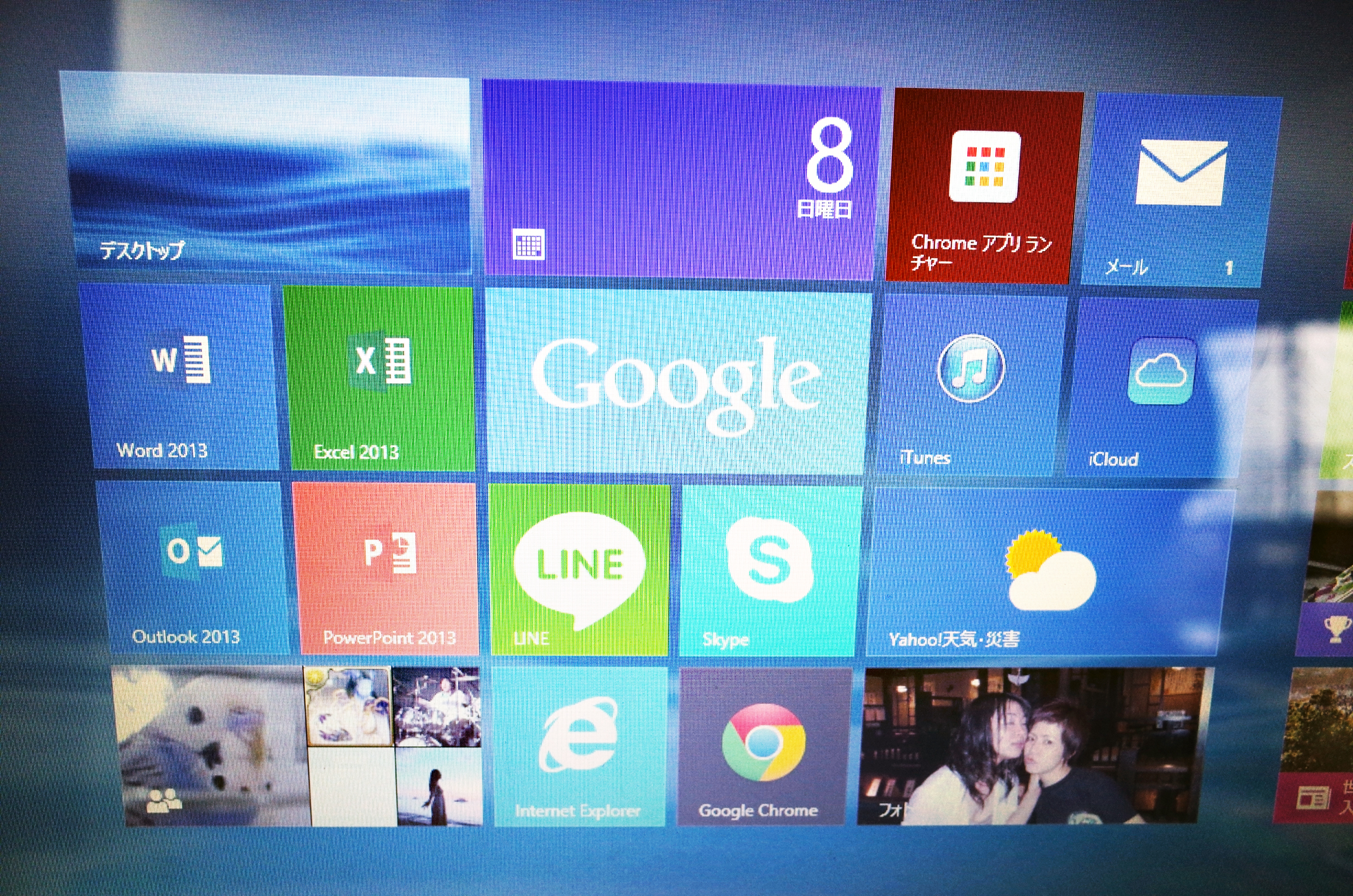The height and width of the screenshot is (896, 1353).
Task: Click the drummer photo in People tile
Action: pyautogui.click(x=438, y=706)
